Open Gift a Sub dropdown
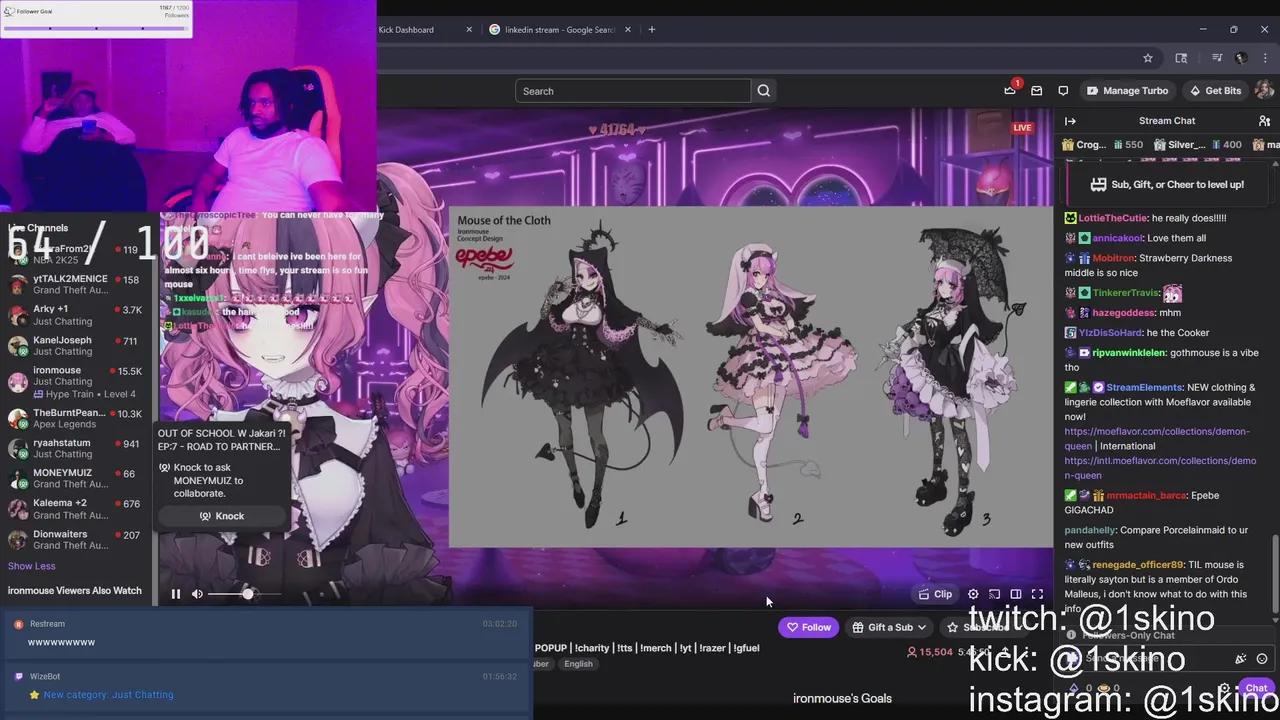1280x720 pixels. [889, 627]
